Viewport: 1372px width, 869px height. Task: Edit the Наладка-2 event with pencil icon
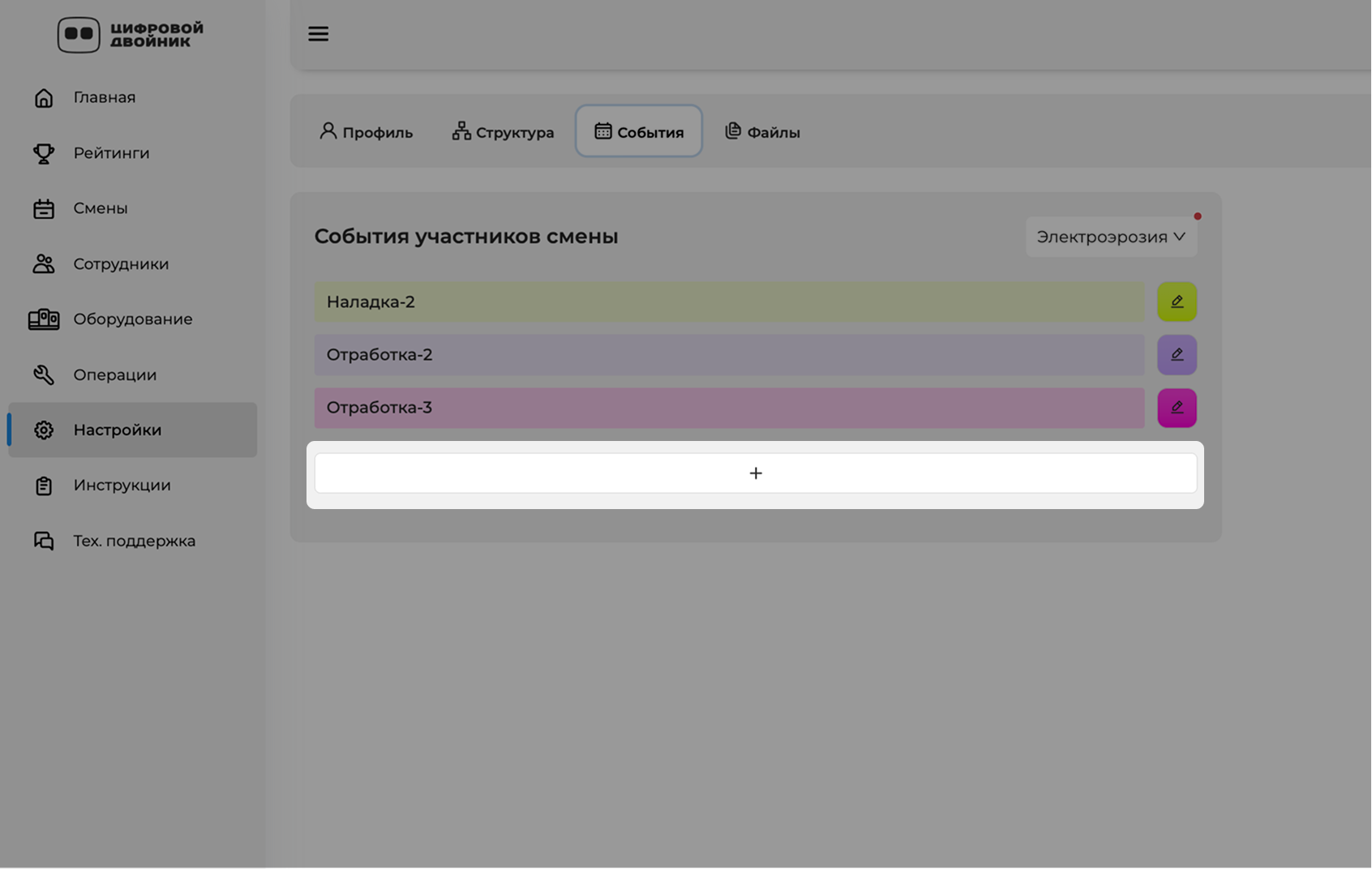(x=1177, y=302)
